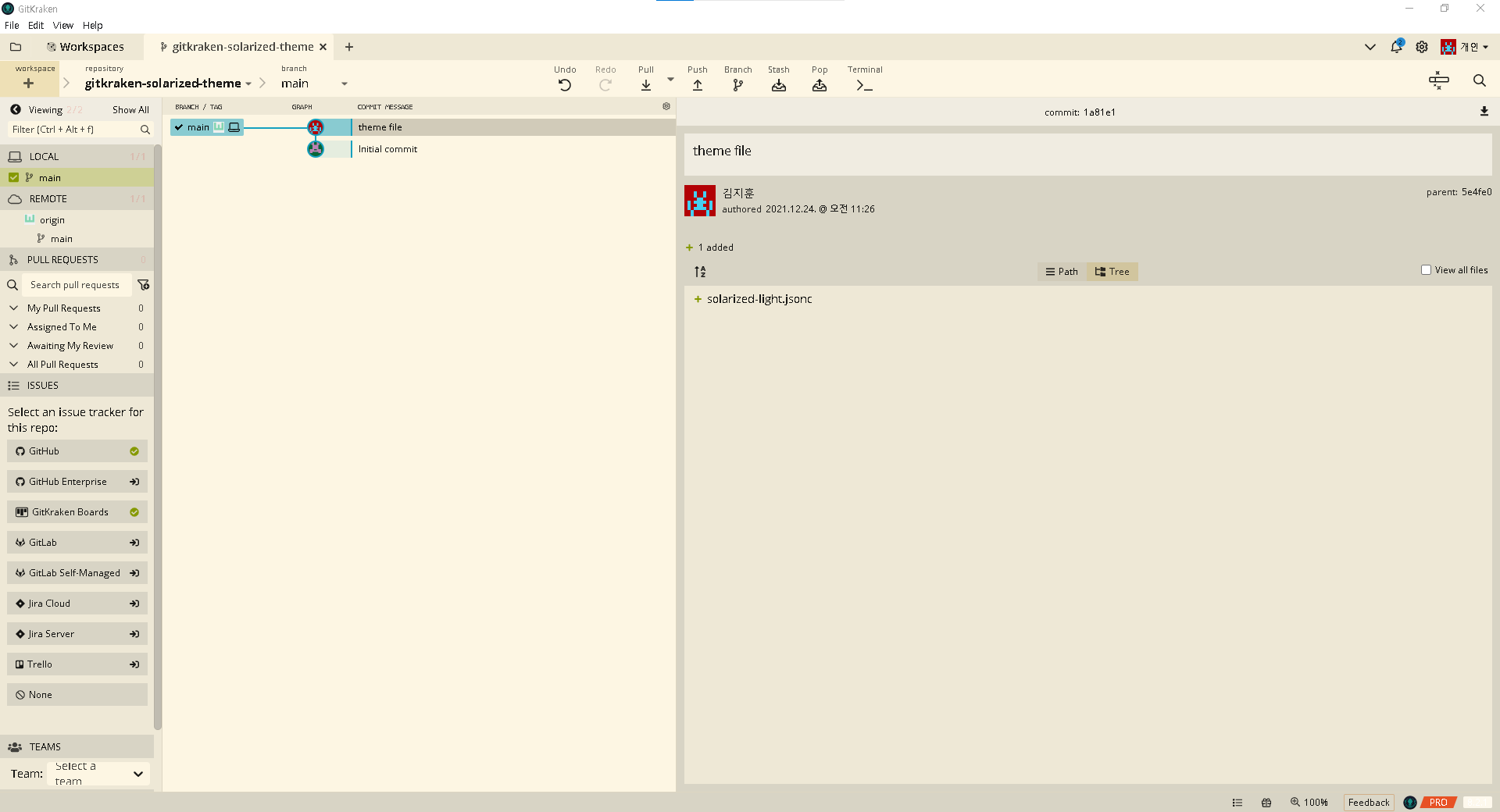Switch file list to Tree view

(1112, 272)
